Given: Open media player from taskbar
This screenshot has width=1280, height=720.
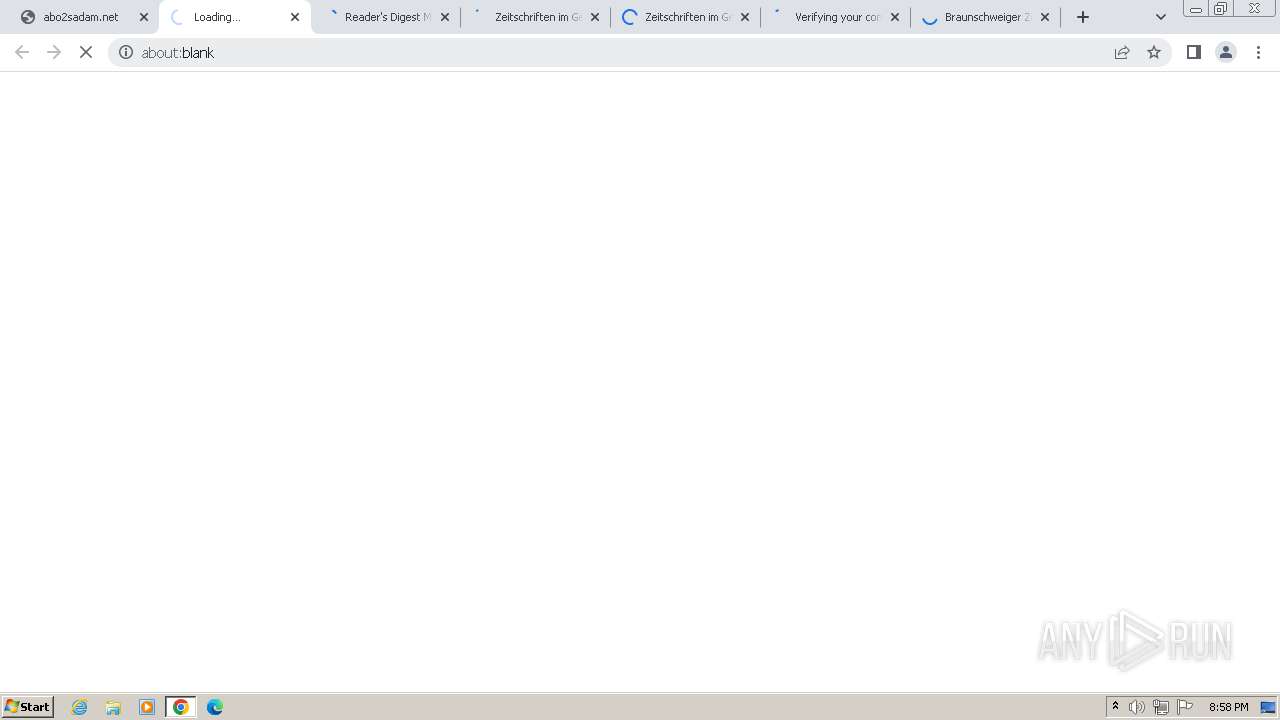Looking at the screenshot, I should click(x=147, y=707).
